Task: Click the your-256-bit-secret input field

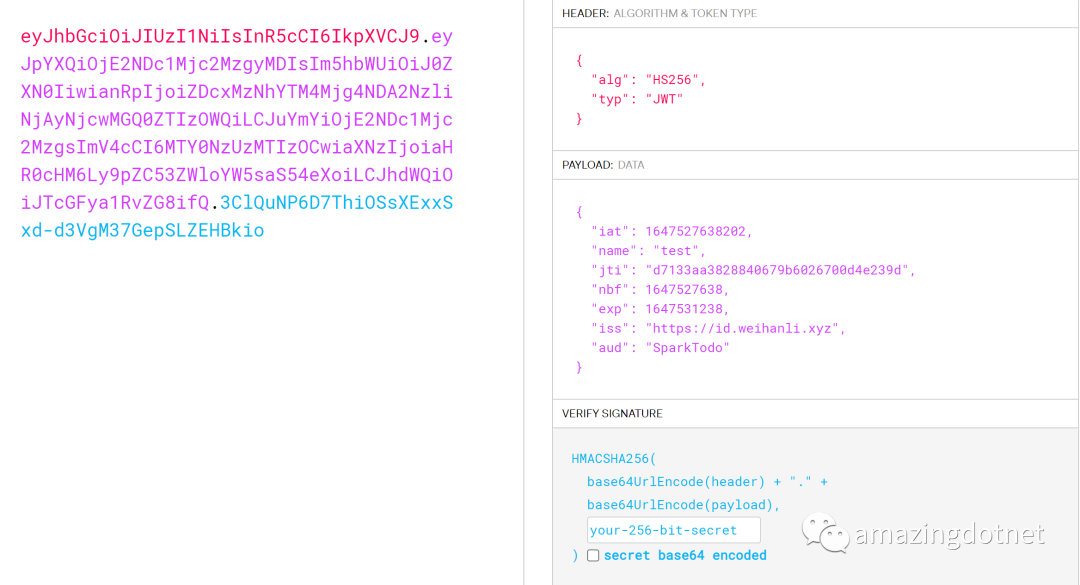Action: point(673,530)
